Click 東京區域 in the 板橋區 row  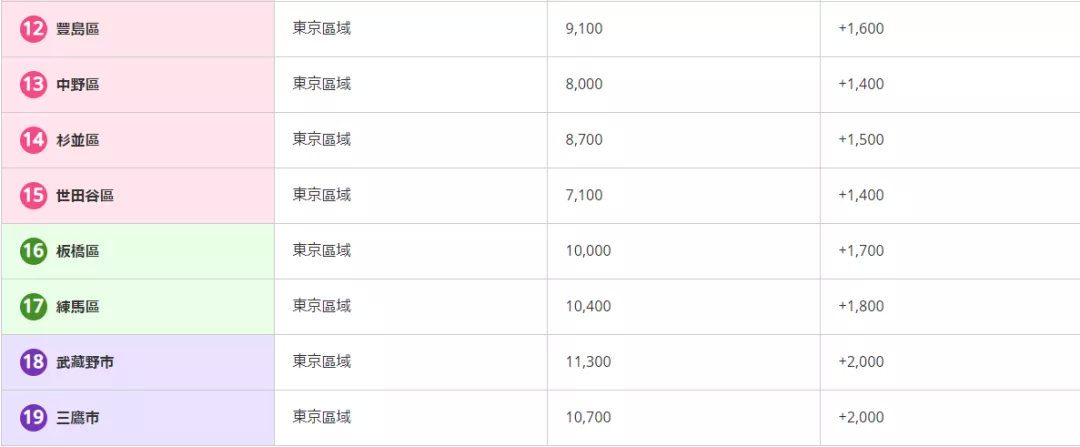pyautogui.click(x=322, y=251)
